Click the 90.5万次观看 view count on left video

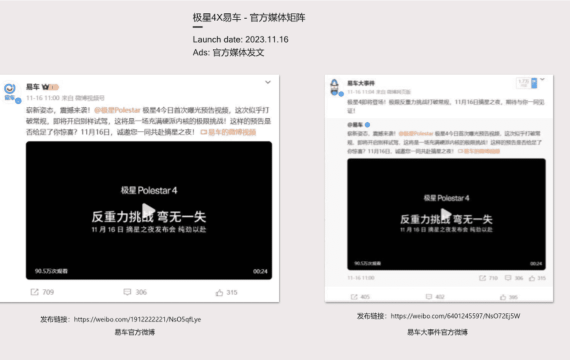click(51, 271)
